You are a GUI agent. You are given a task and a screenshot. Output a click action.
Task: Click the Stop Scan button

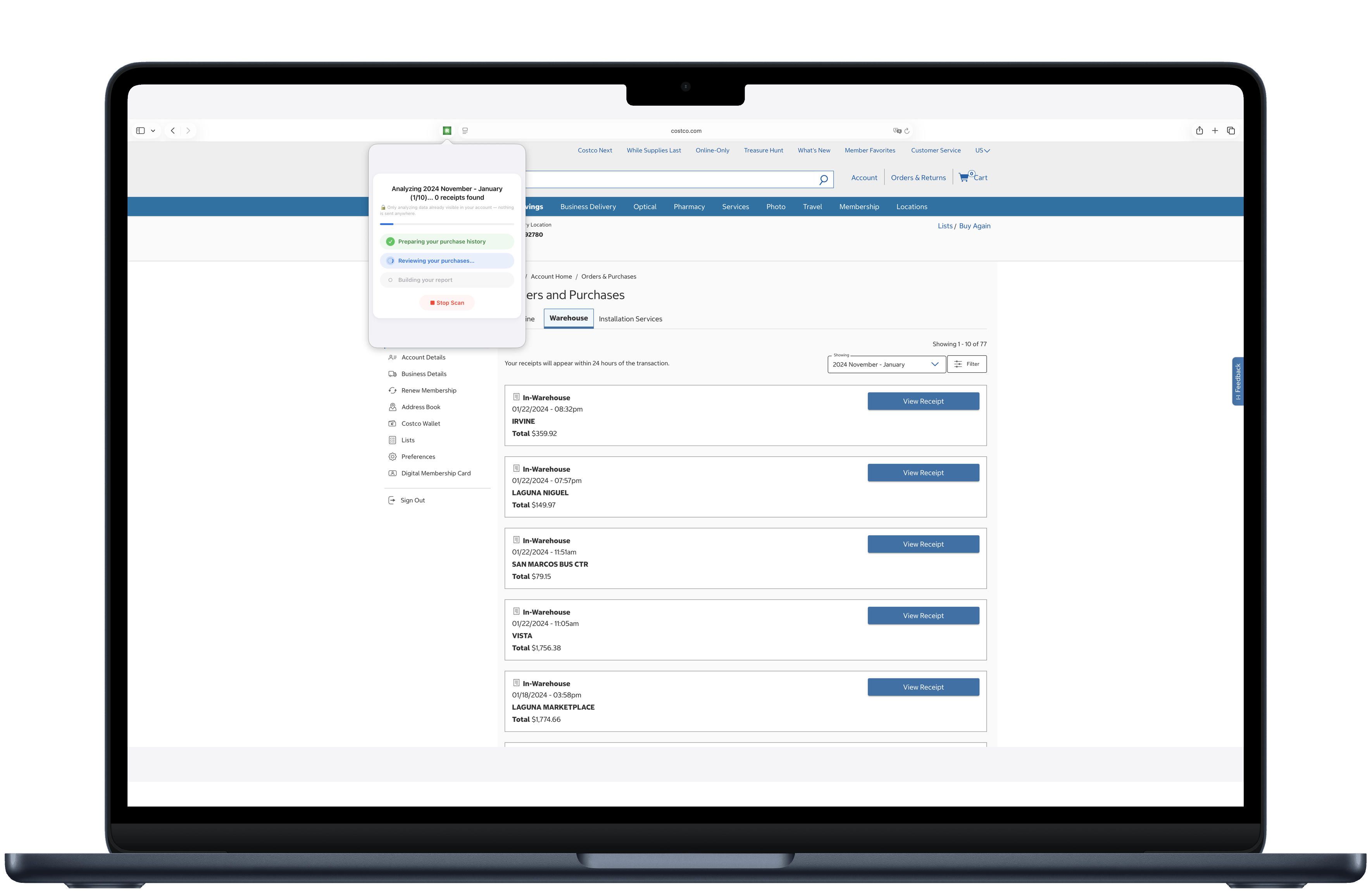point(447,303)
